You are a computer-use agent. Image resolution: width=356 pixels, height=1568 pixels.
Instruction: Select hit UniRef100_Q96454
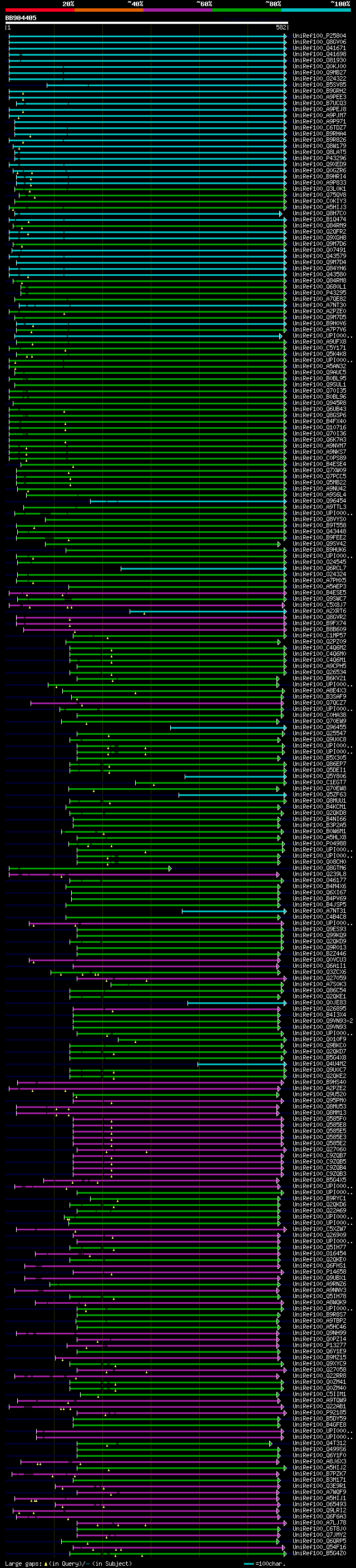(x=319, y=501)
